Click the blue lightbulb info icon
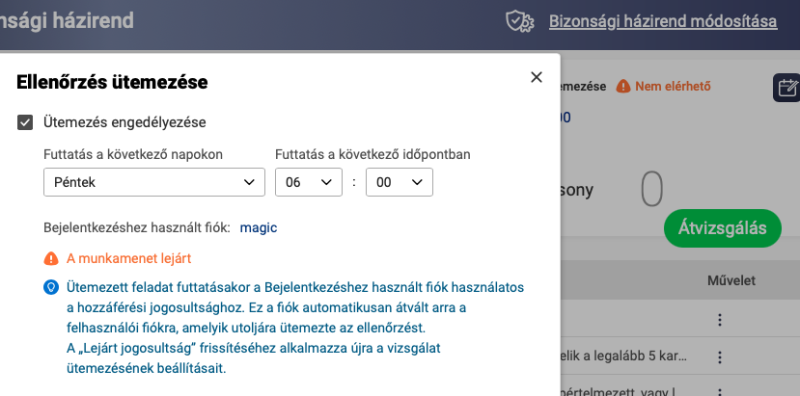This screenshot has height=396, width=800. click(x=51, y=287)
